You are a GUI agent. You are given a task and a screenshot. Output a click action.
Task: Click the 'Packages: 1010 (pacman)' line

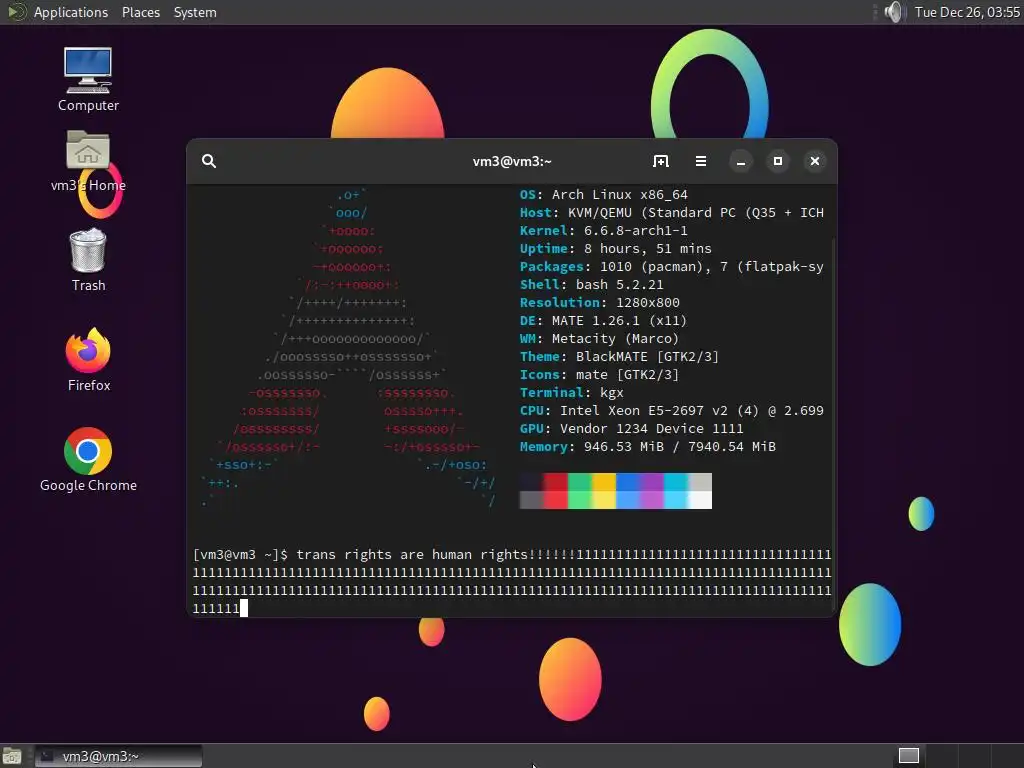pos(672,266)
